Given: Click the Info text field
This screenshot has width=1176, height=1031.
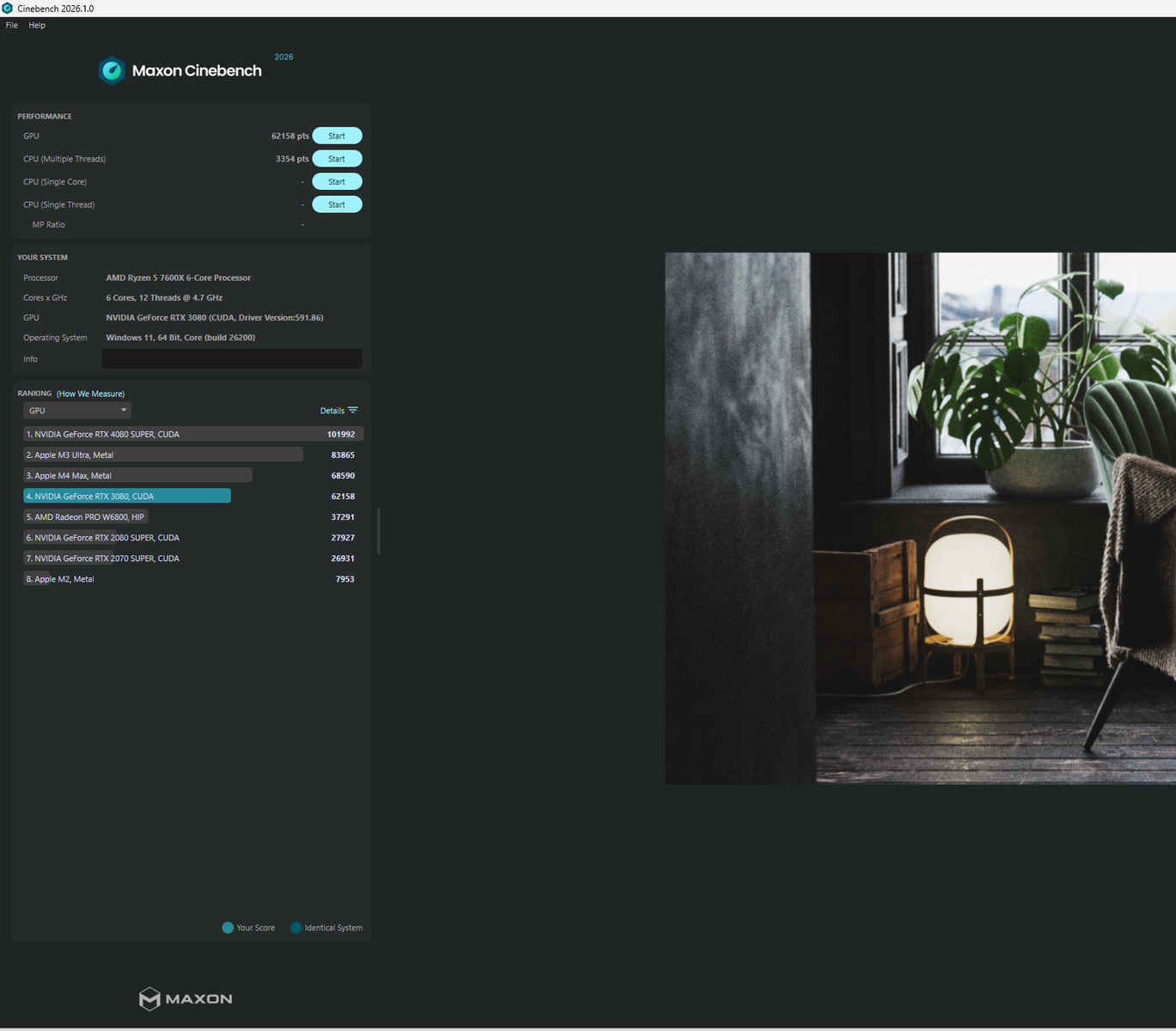Looking at the screenshot, I should (x=232, y=359).
